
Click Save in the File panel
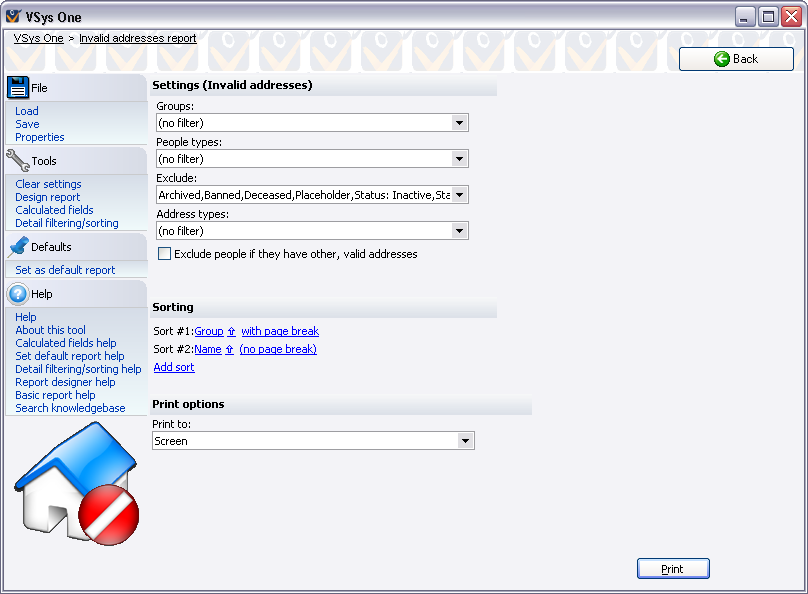pyautogui.click(x=27, y=124)
